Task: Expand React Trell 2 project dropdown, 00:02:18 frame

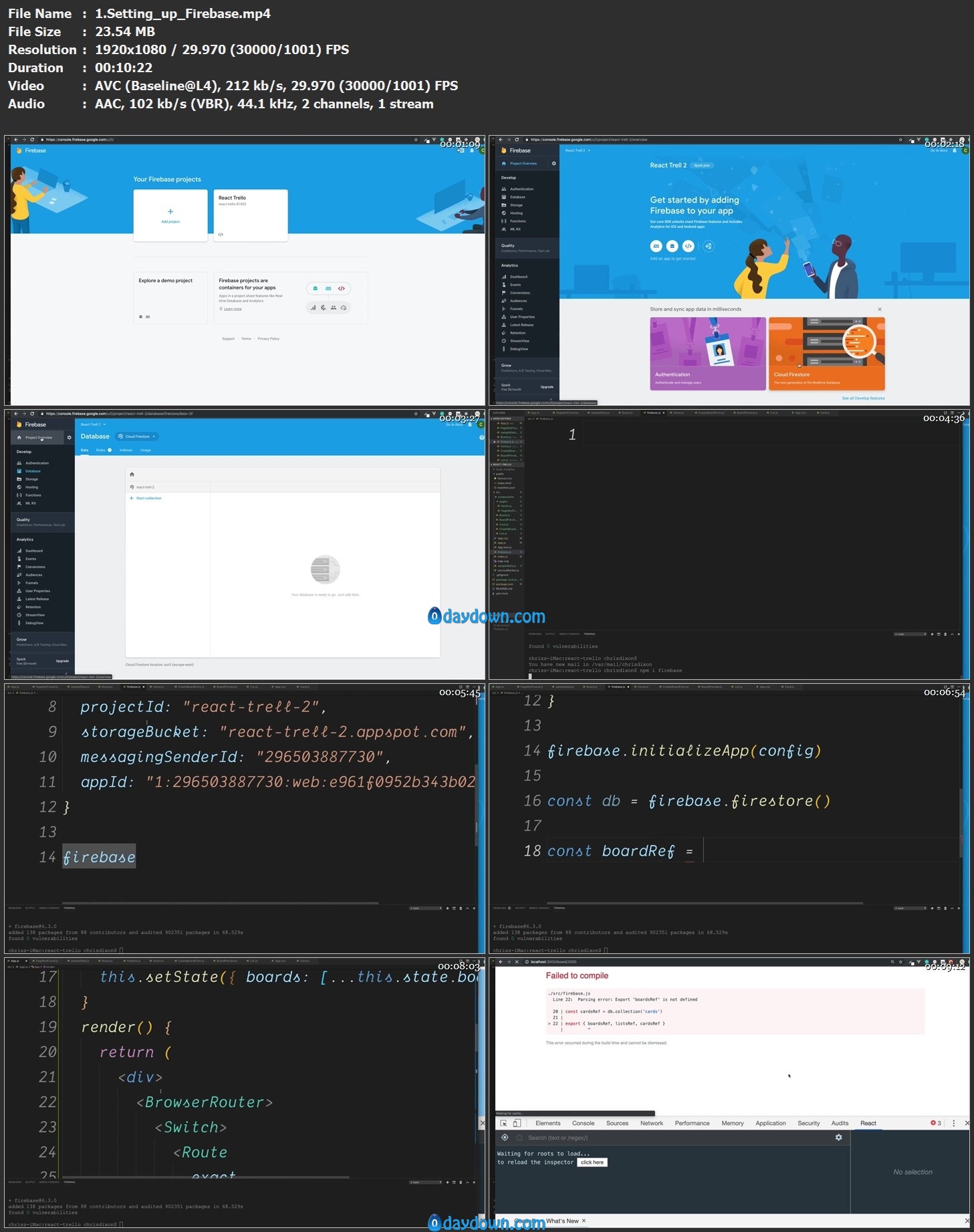Action: click(x=578, y=150)
